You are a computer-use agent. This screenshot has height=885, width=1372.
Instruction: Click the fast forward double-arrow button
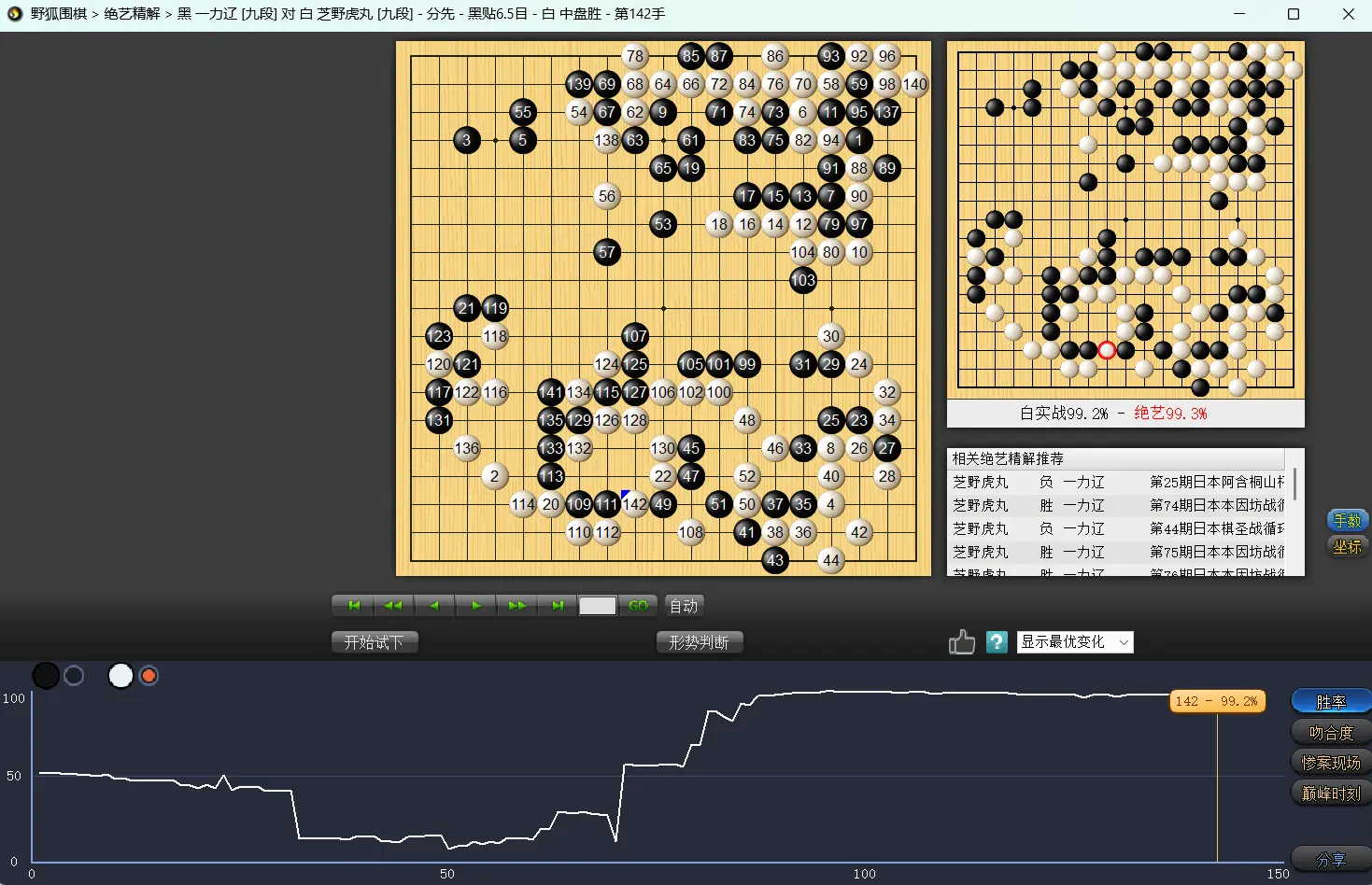coord(516,606)
